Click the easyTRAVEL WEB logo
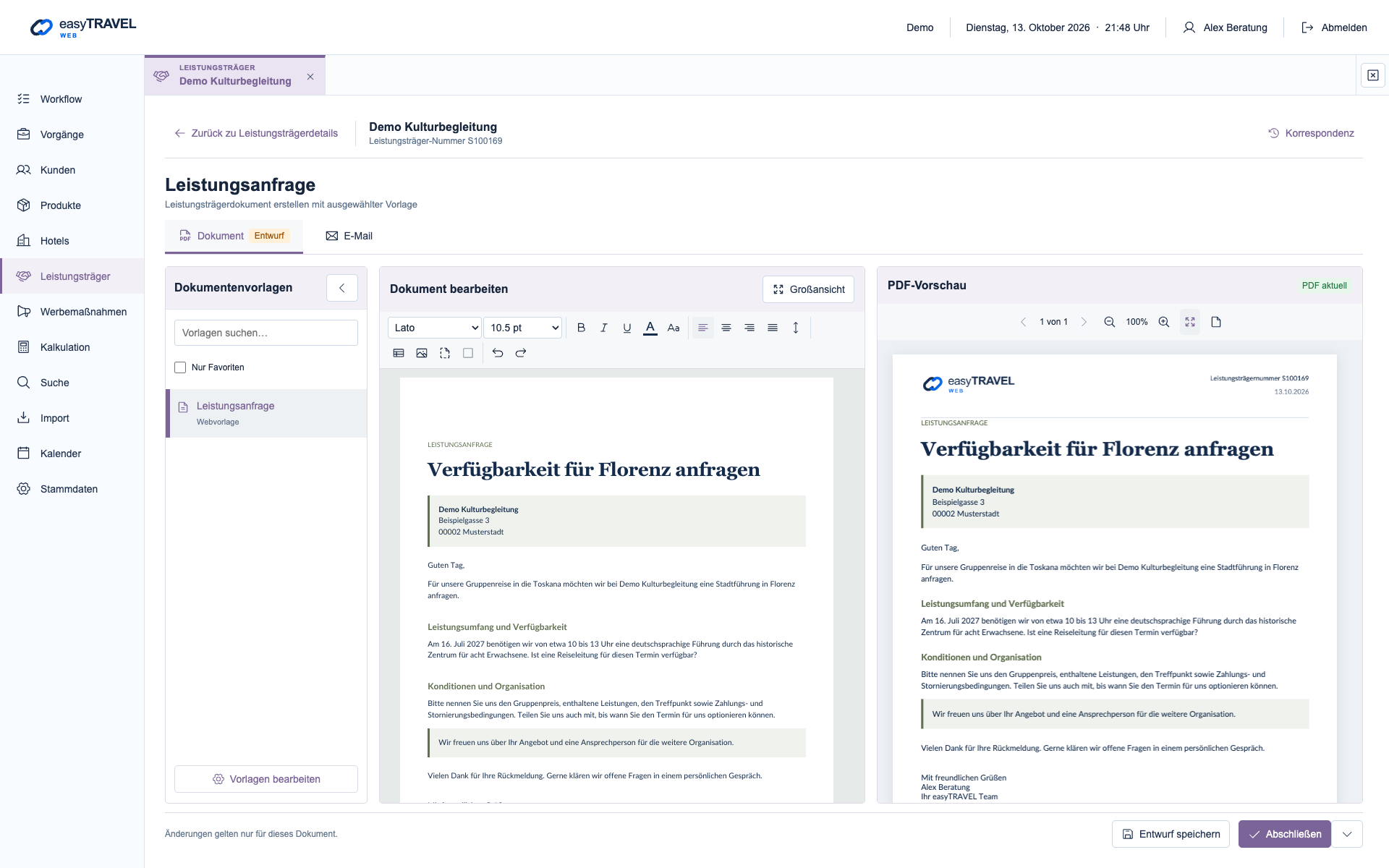The height and width of the screenshot is (868, 1389). point(83,27)
